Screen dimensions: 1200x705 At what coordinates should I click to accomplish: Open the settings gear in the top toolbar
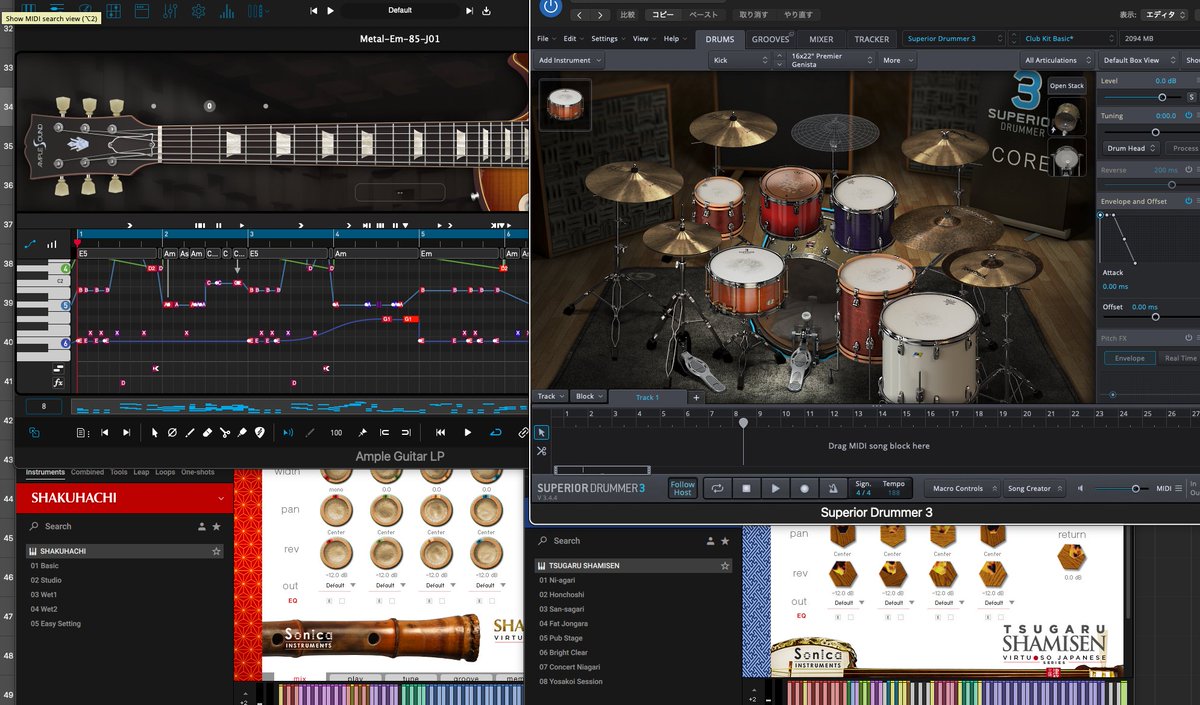(x=198, y=11)
